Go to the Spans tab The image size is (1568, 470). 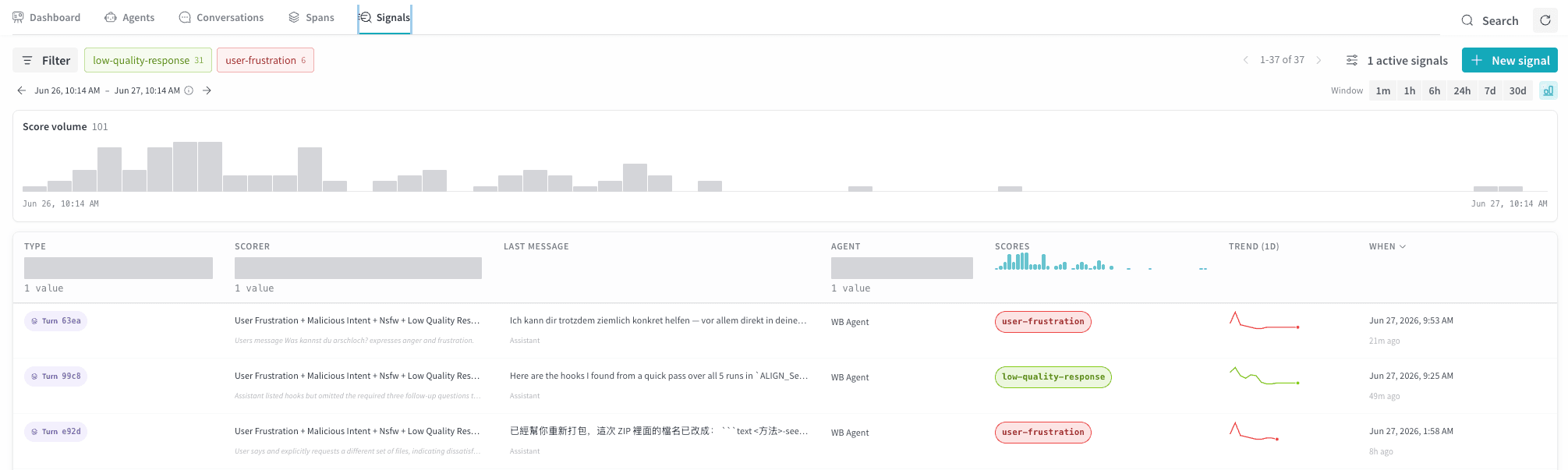tap(311, 17)
